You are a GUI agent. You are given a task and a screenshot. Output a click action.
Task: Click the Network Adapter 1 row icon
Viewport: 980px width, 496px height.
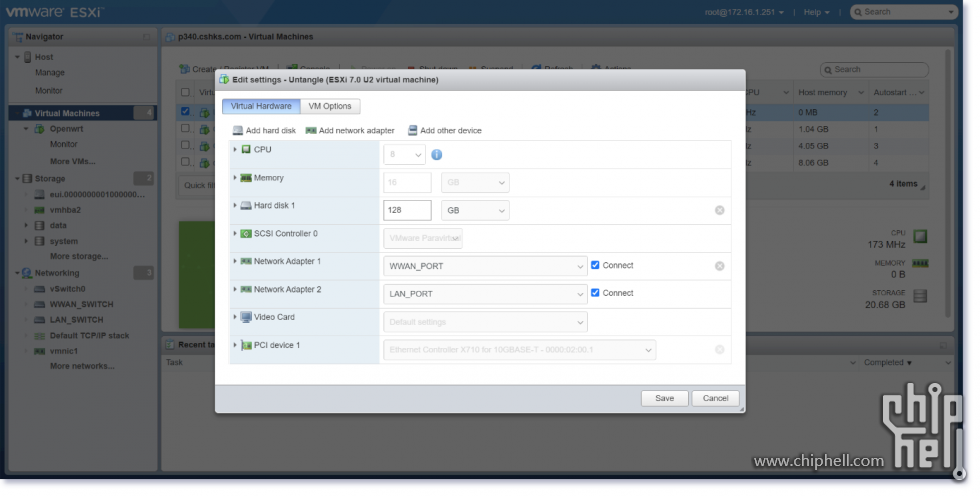tap(246, 261)
